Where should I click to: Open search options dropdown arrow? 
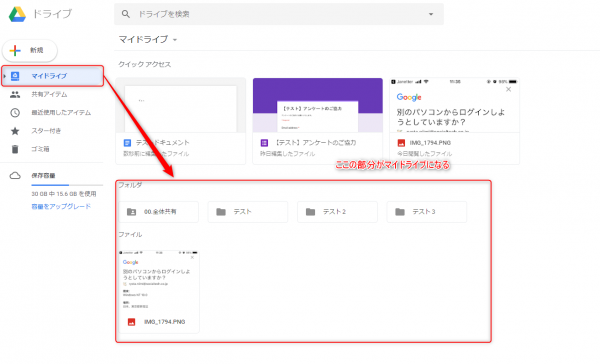tap(431, 14)
